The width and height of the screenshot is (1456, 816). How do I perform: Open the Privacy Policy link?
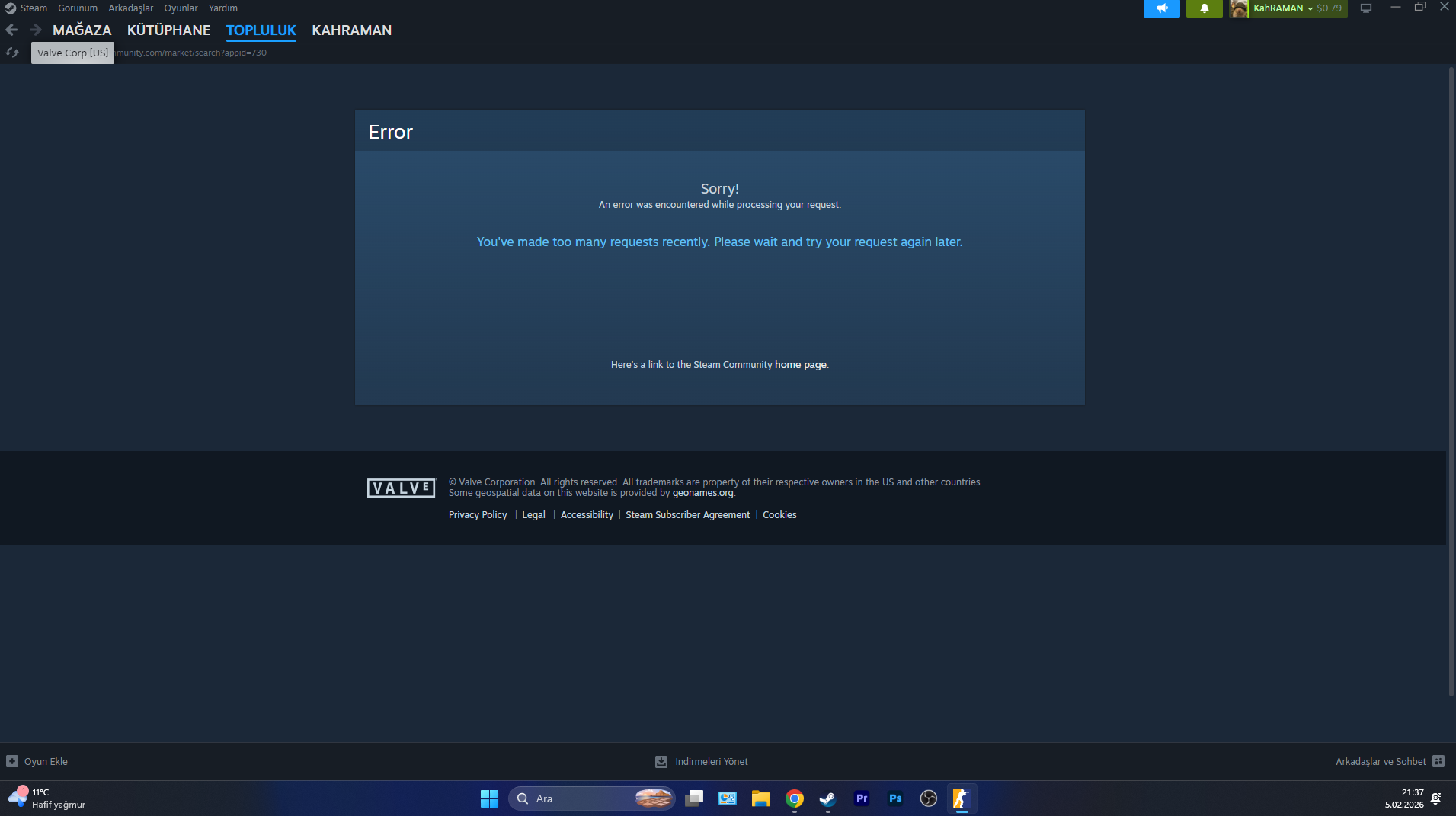[x=478, y=515]
